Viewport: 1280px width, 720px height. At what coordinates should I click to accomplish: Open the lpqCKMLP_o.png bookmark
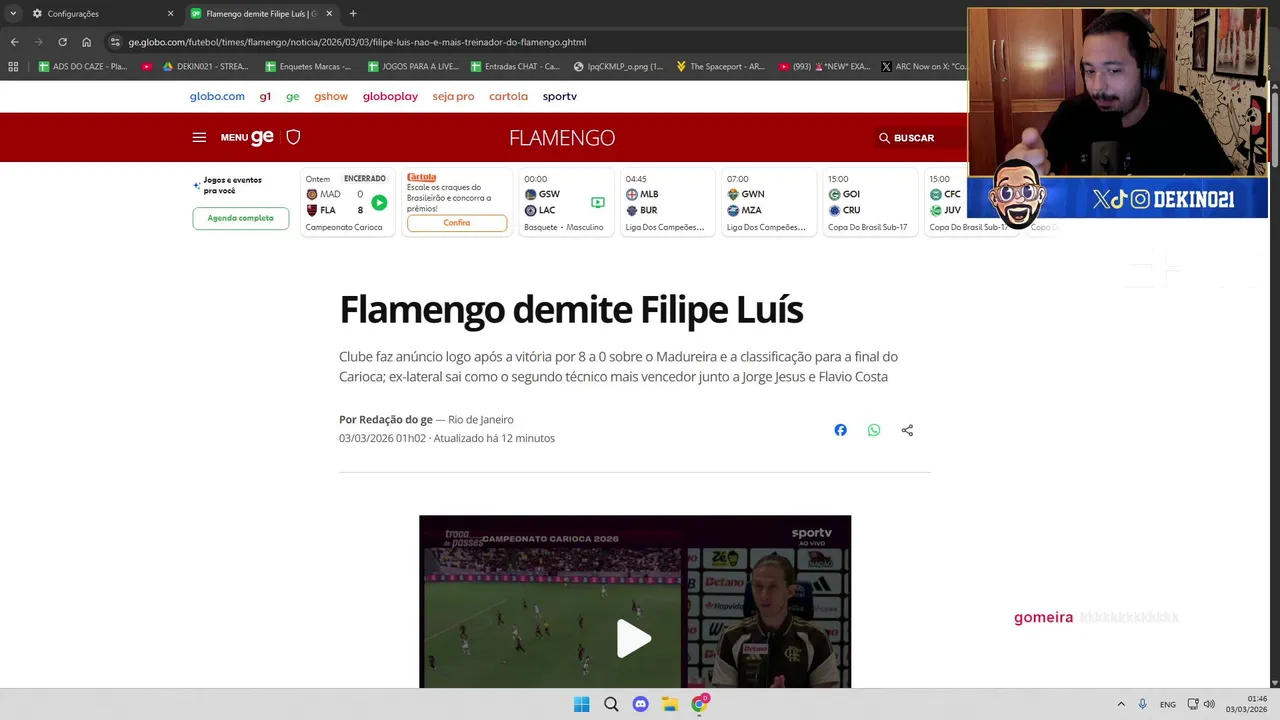(x=619, y=67)
